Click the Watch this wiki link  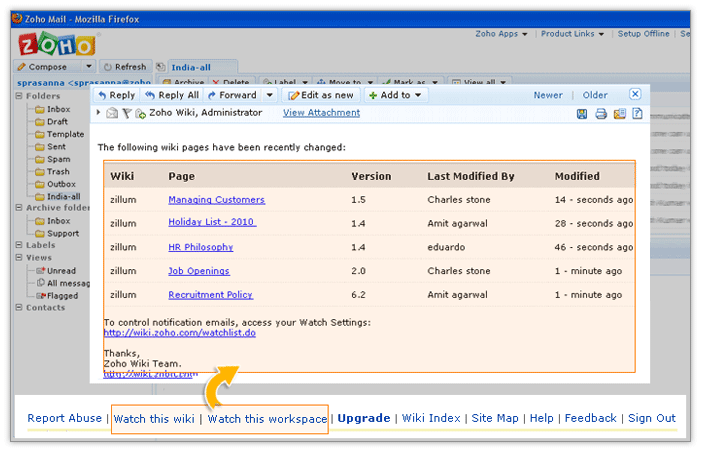(154, 418)
